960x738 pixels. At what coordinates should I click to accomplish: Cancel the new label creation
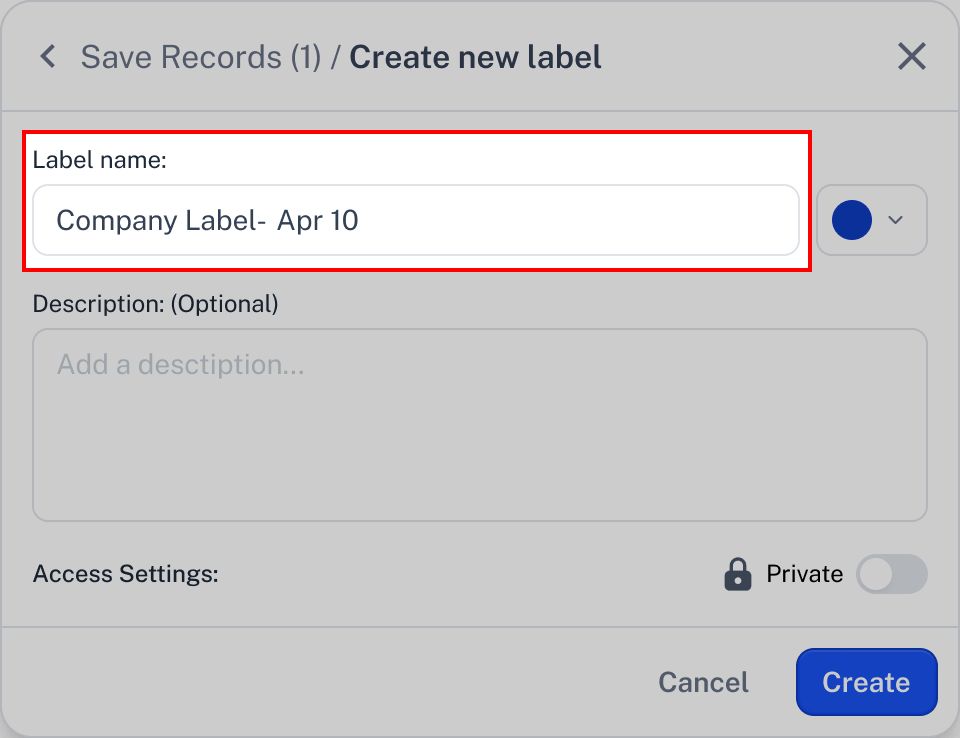click(703, 682)
